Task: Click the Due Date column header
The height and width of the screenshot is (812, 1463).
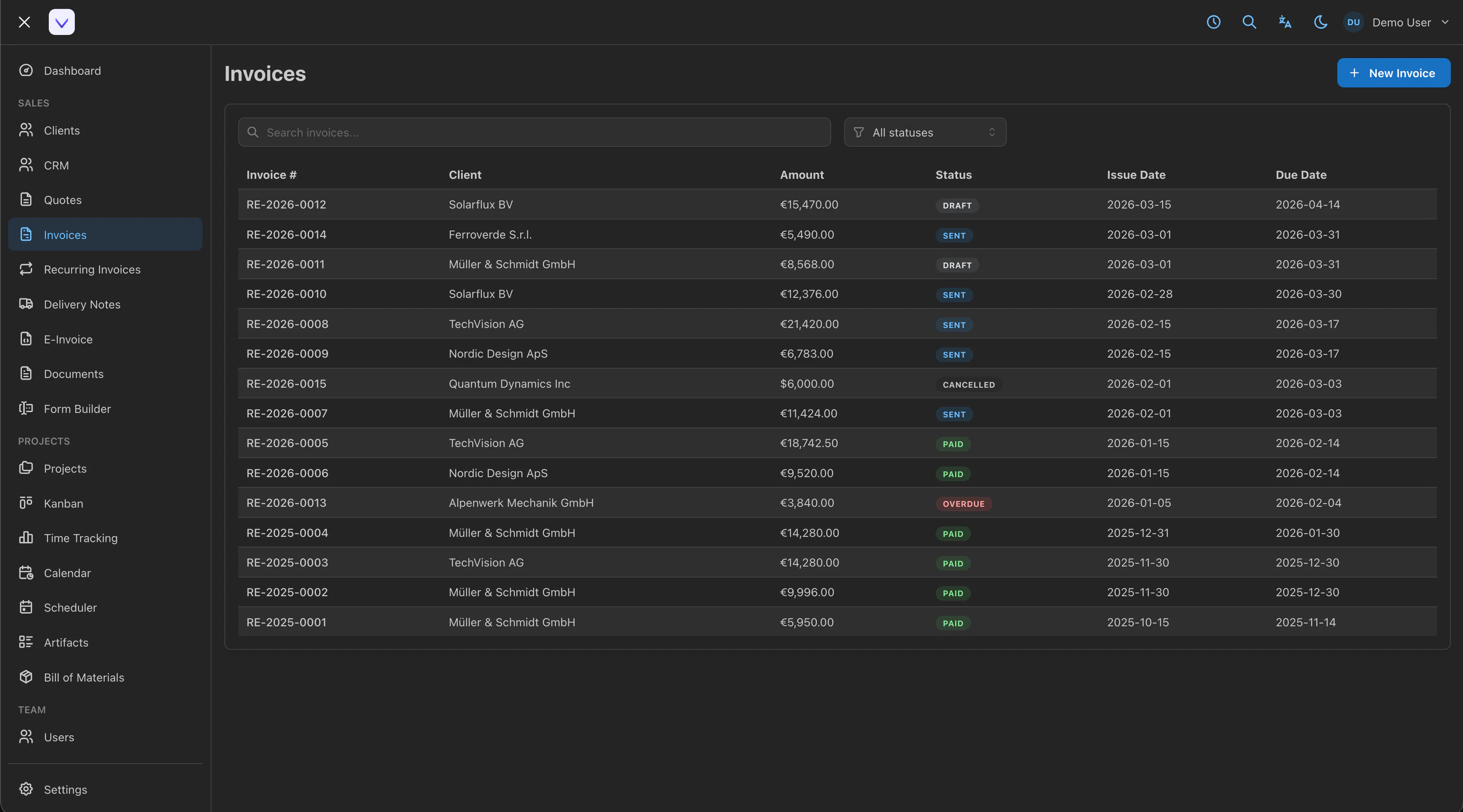Action: [x=1301, y=175]
